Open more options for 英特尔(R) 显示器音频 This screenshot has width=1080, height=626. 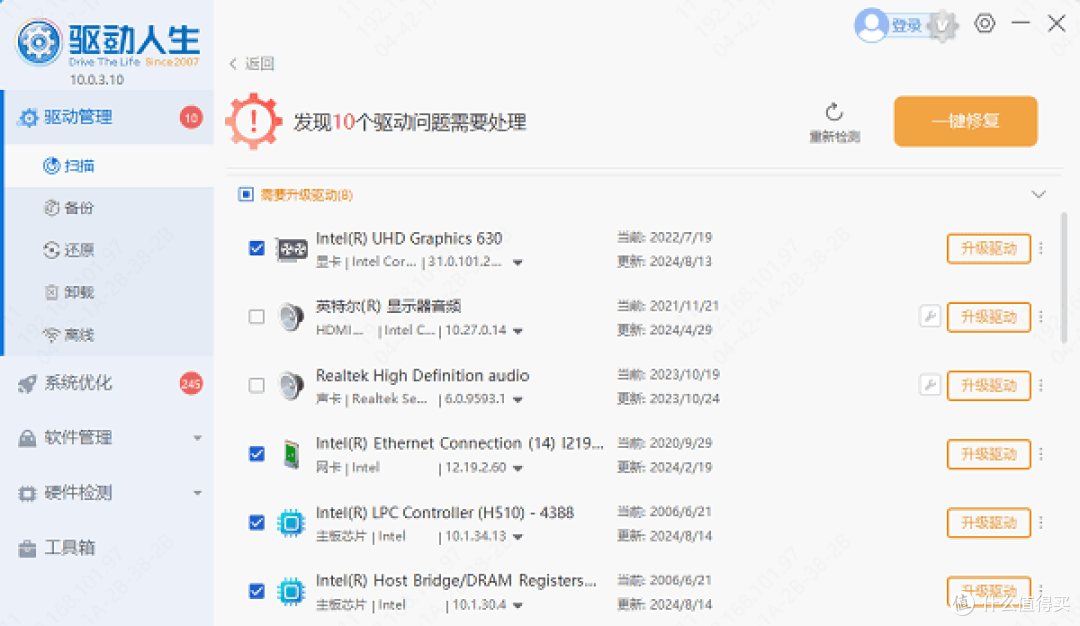coord(1041,317)
